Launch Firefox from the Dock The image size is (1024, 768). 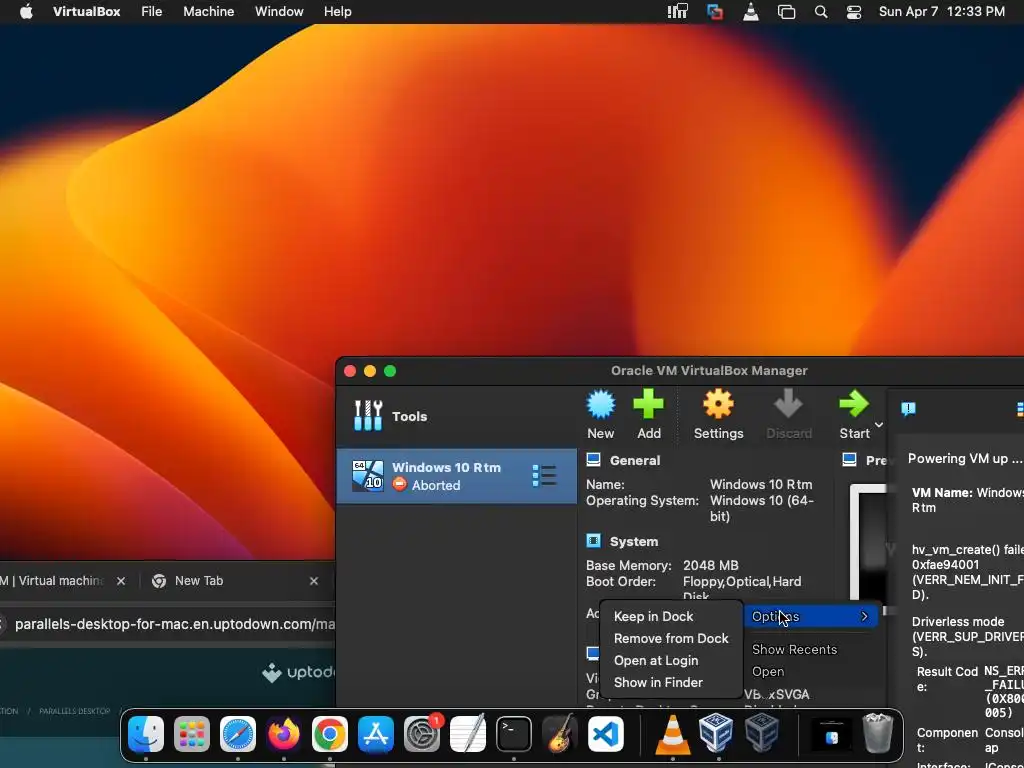coord(283,733)
